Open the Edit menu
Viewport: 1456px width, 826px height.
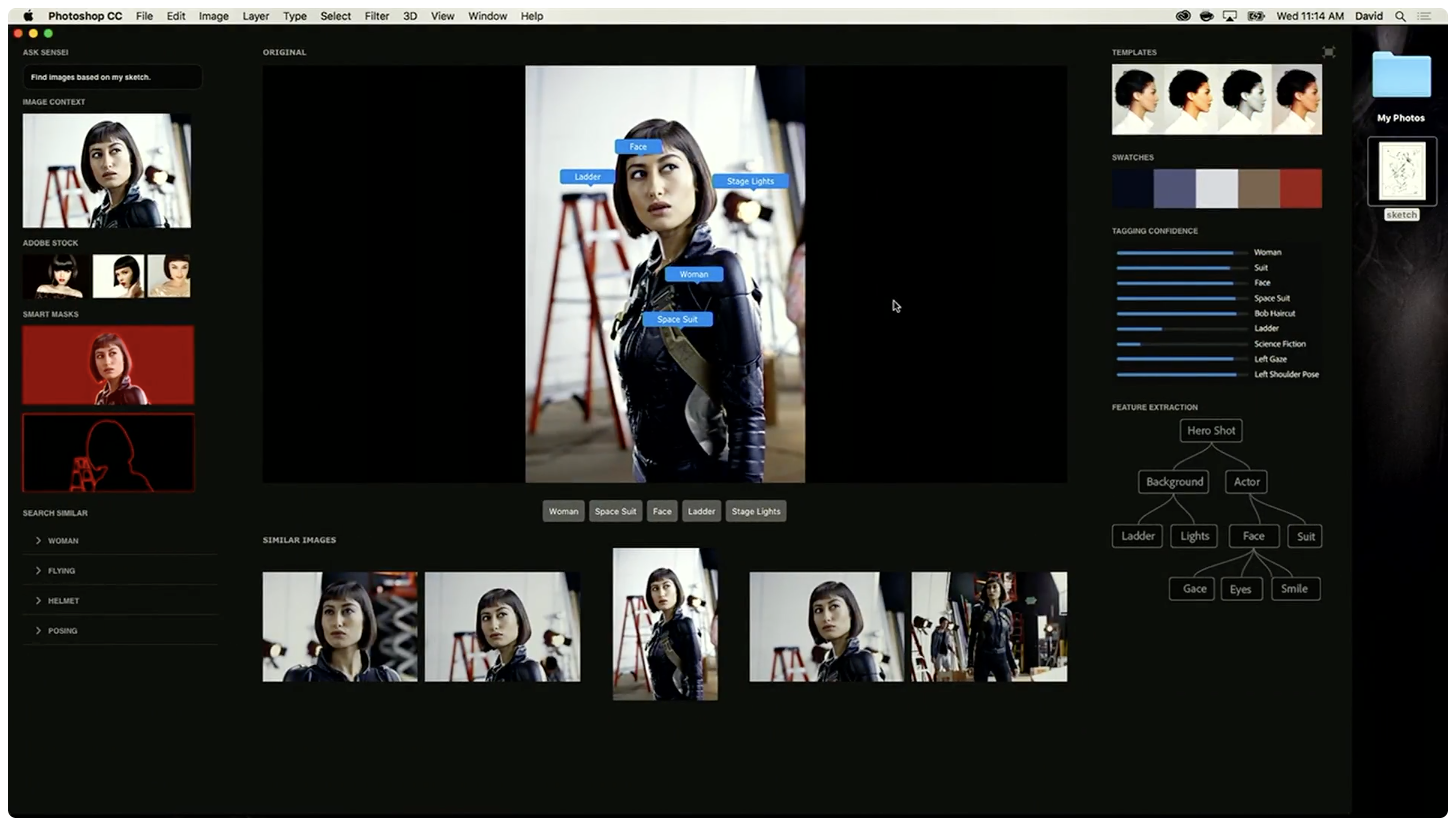[x=176, y=16]
